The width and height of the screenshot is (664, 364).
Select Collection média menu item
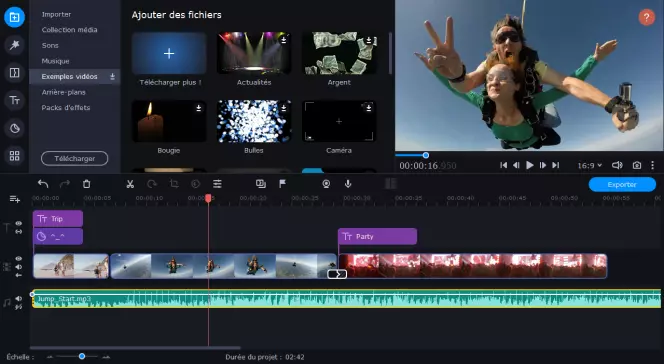tap(69, 30)
